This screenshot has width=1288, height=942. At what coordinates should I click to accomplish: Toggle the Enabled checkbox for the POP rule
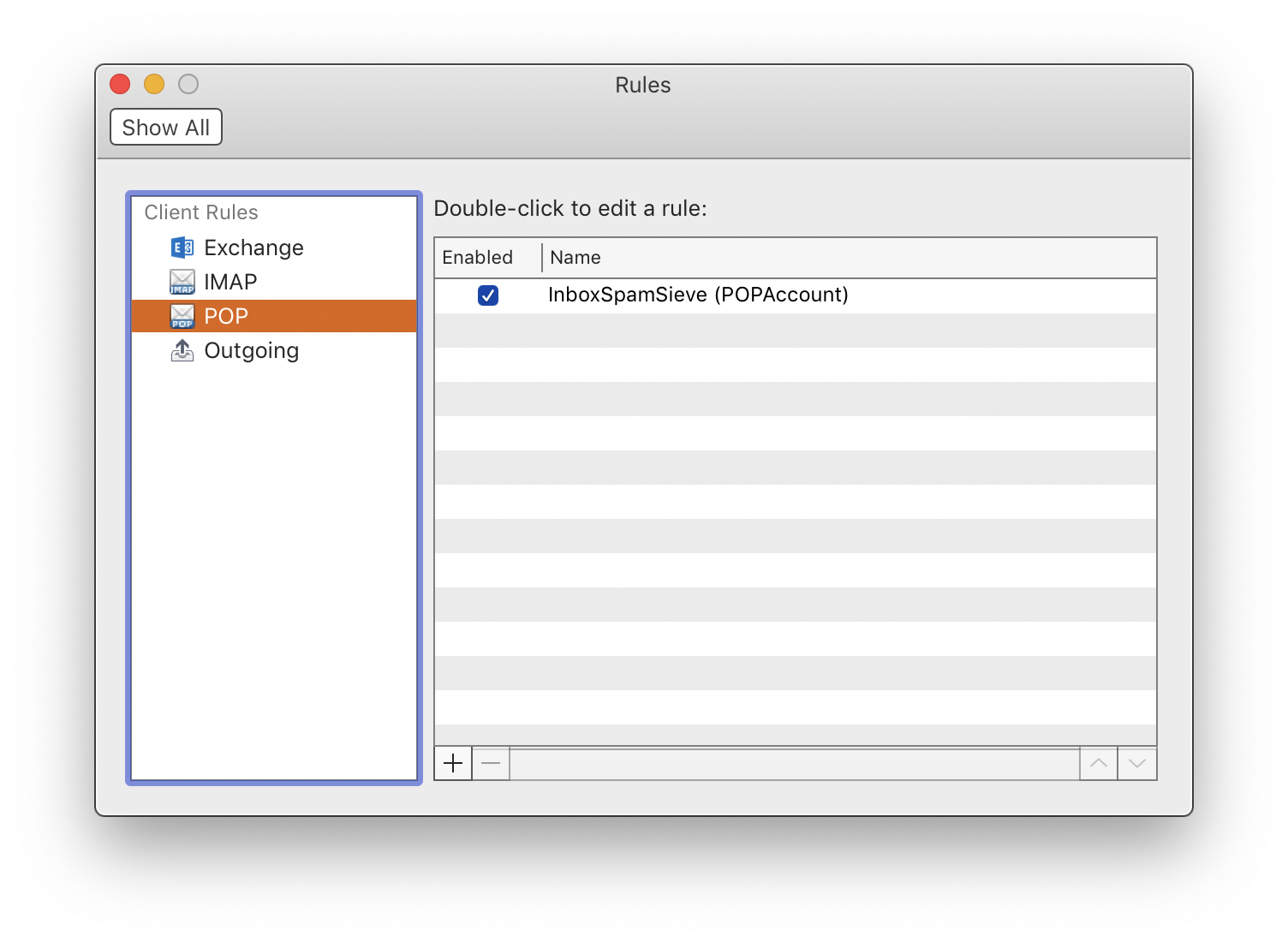pos(488,295)
